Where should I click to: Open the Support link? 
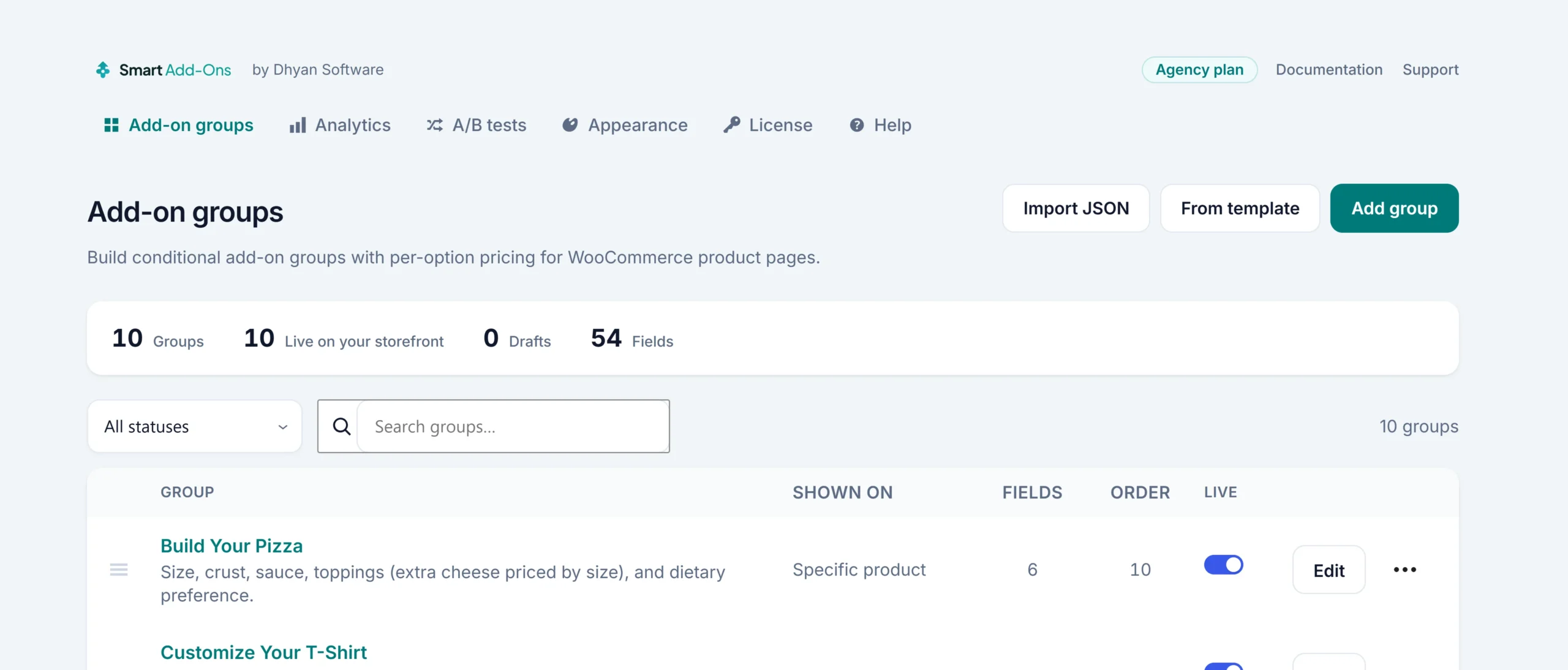1431,70
